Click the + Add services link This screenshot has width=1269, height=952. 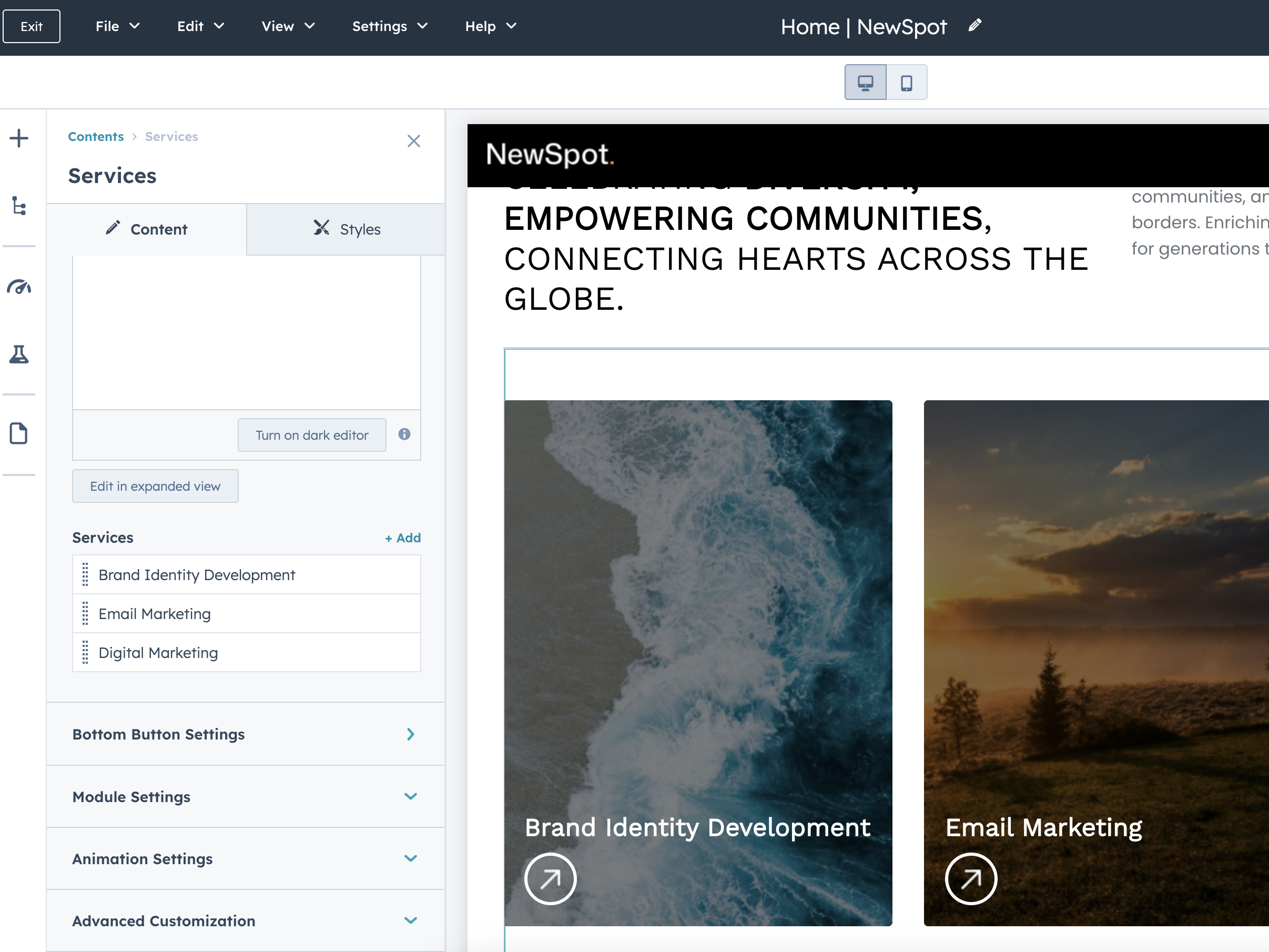403,538
